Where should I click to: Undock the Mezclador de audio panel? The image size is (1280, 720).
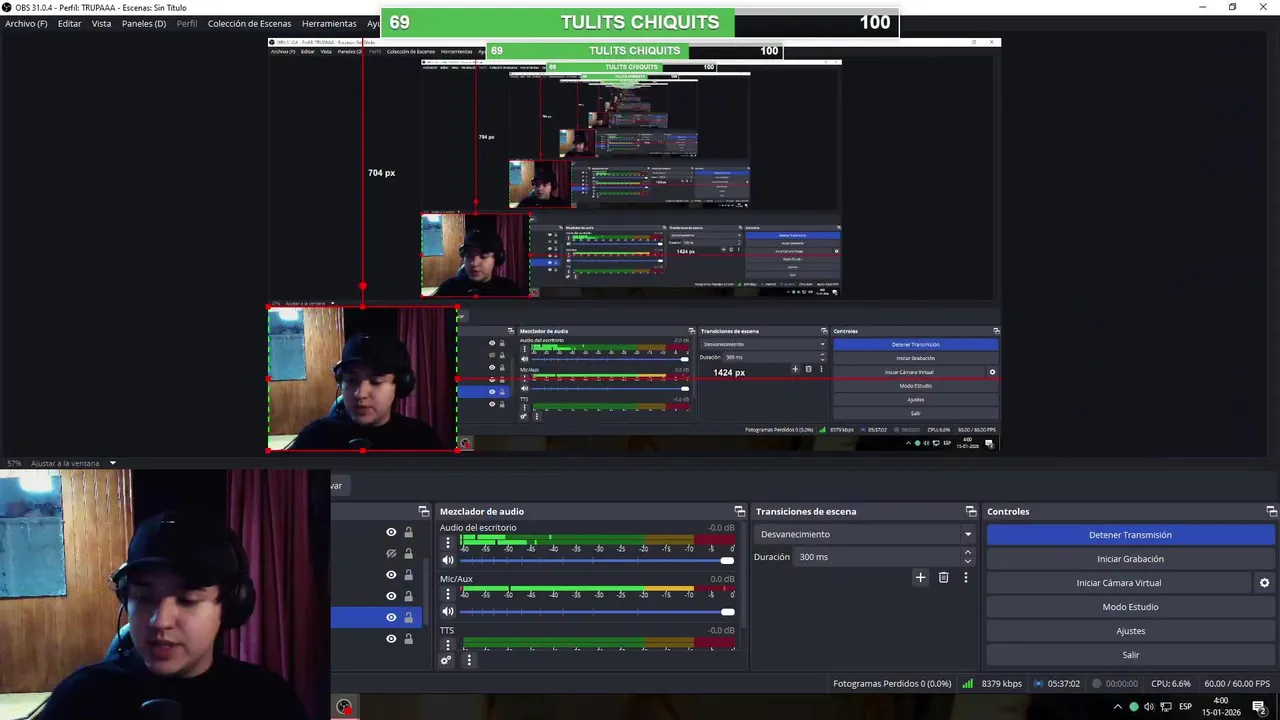(739, 511)
